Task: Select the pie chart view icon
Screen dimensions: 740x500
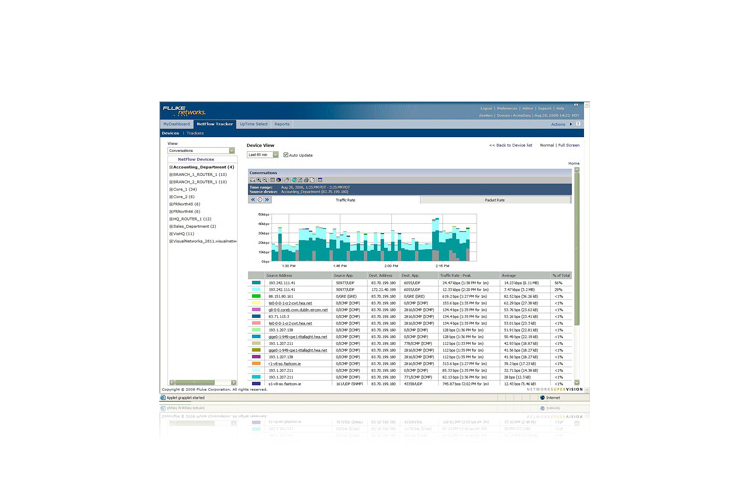Action: 279,180
